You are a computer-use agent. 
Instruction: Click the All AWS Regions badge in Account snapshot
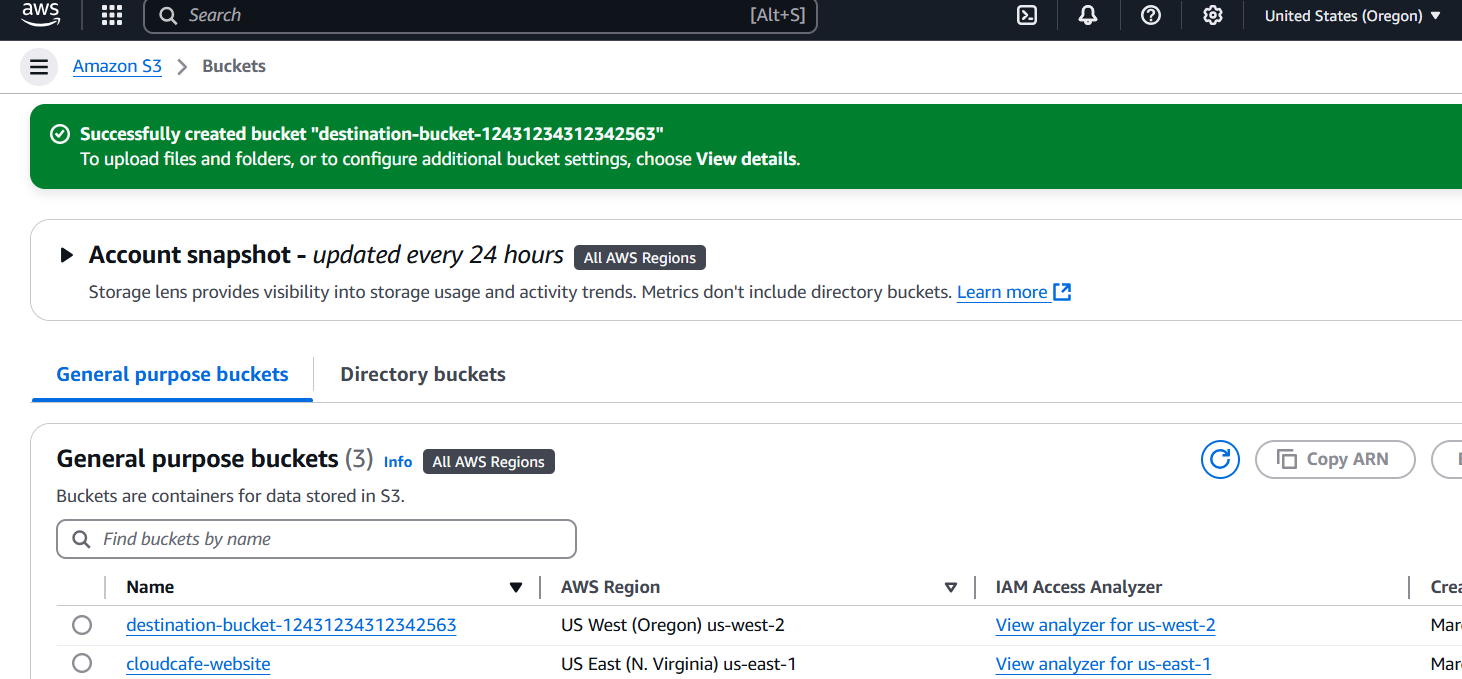[x=640, y=257]
